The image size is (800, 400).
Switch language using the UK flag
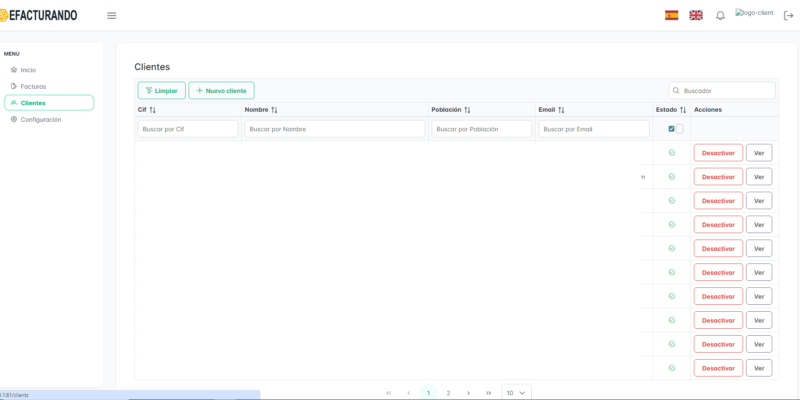click(x=696, y=15)
